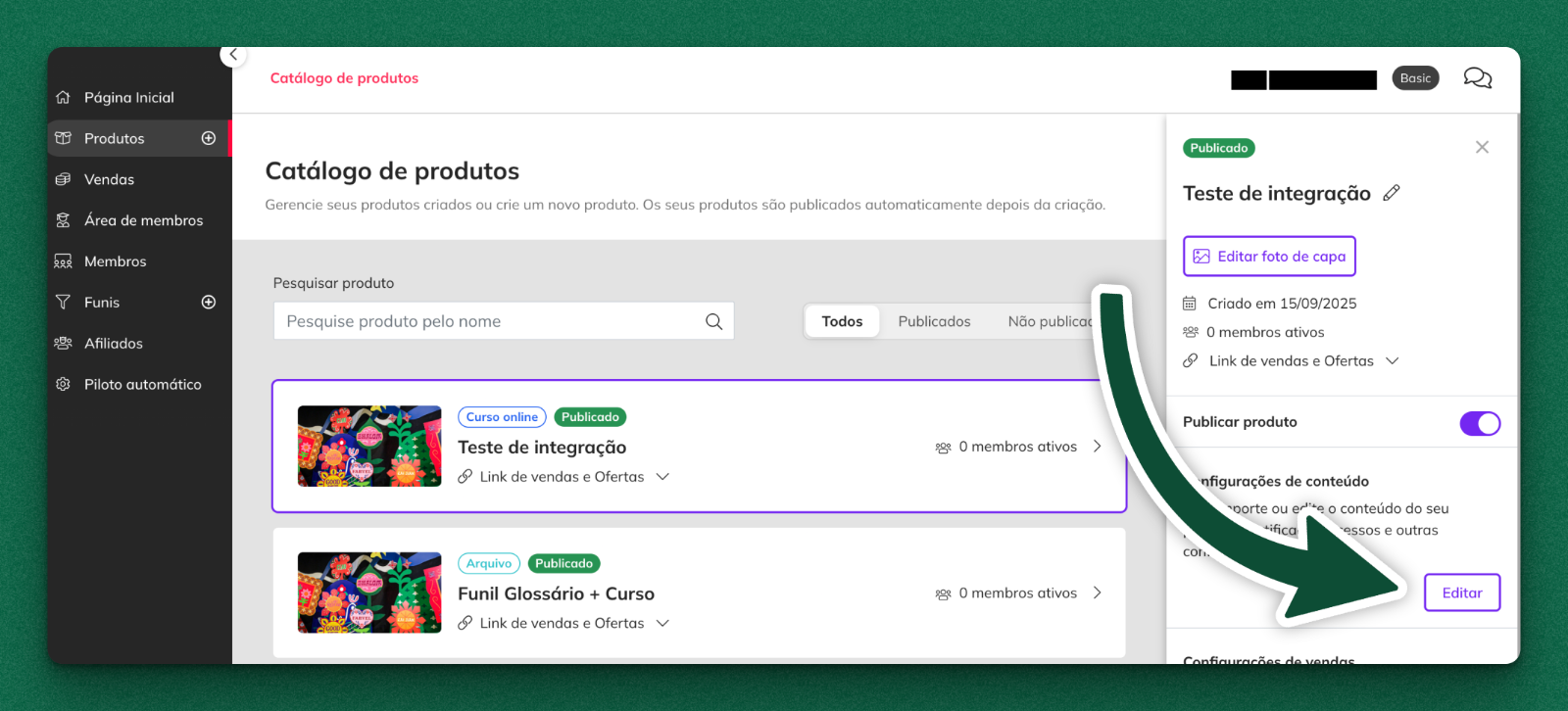Image resolution: width=1568 pixels, height=711 pixels.
Task: Click the search magnifier icon
Action: pyautogui.click(x=713, y=321)
